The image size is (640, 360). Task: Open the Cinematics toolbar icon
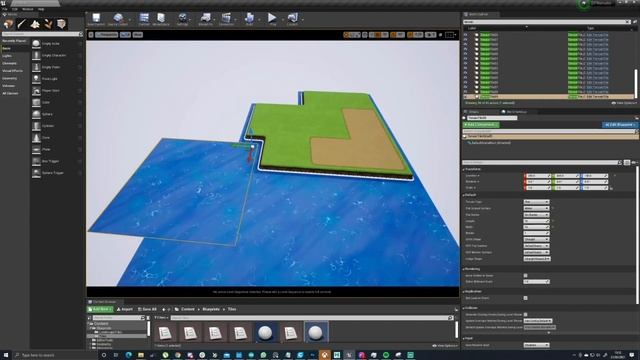click(226, 18)
